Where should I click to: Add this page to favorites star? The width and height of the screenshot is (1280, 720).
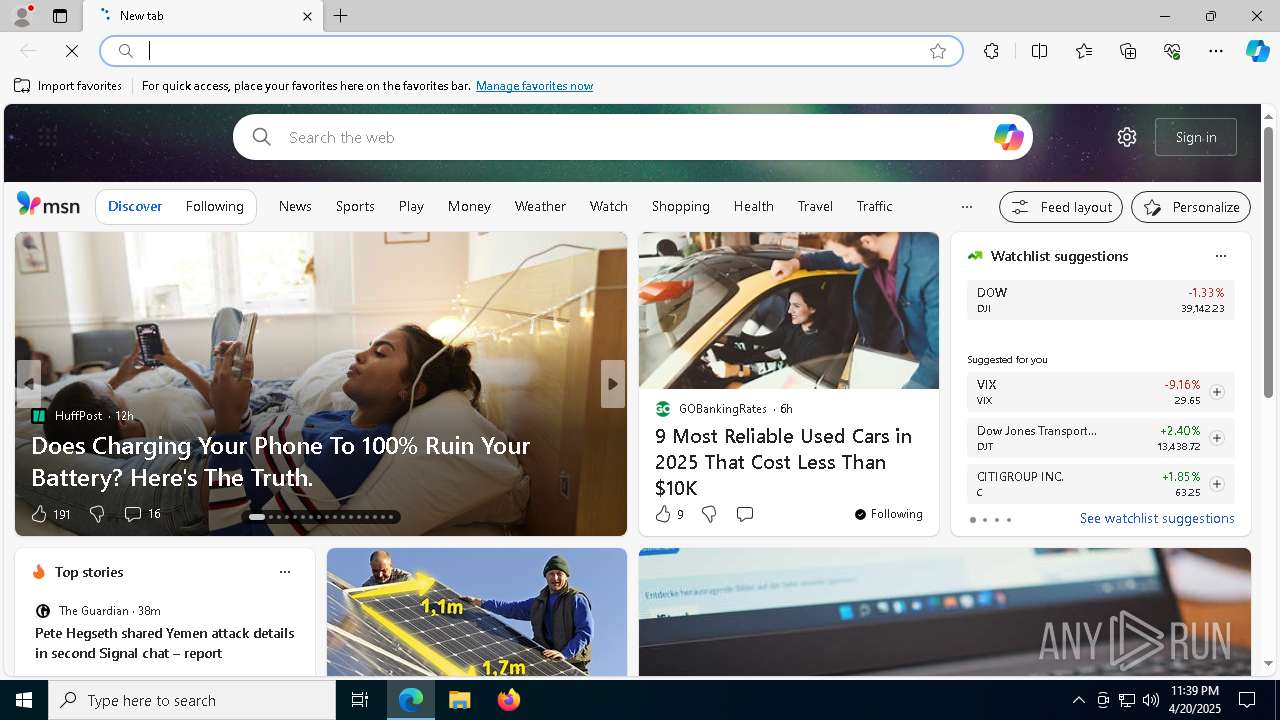[938, 51]
